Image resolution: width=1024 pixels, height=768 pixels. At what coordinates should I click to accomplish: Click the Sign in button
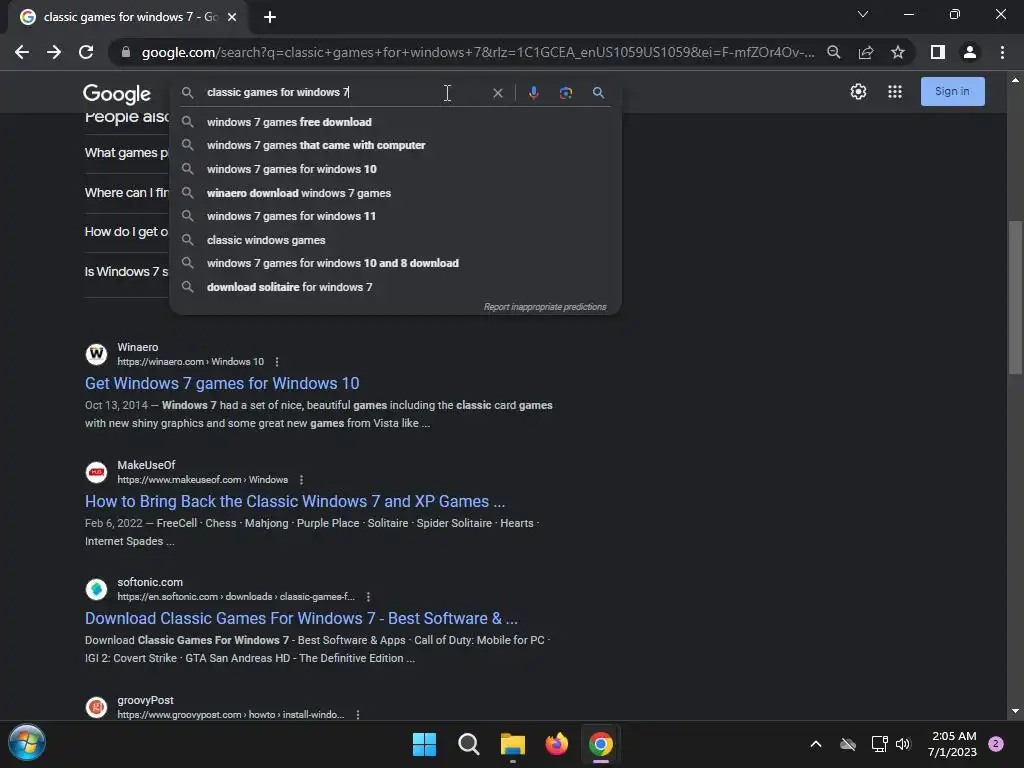[x=952, y=91]
